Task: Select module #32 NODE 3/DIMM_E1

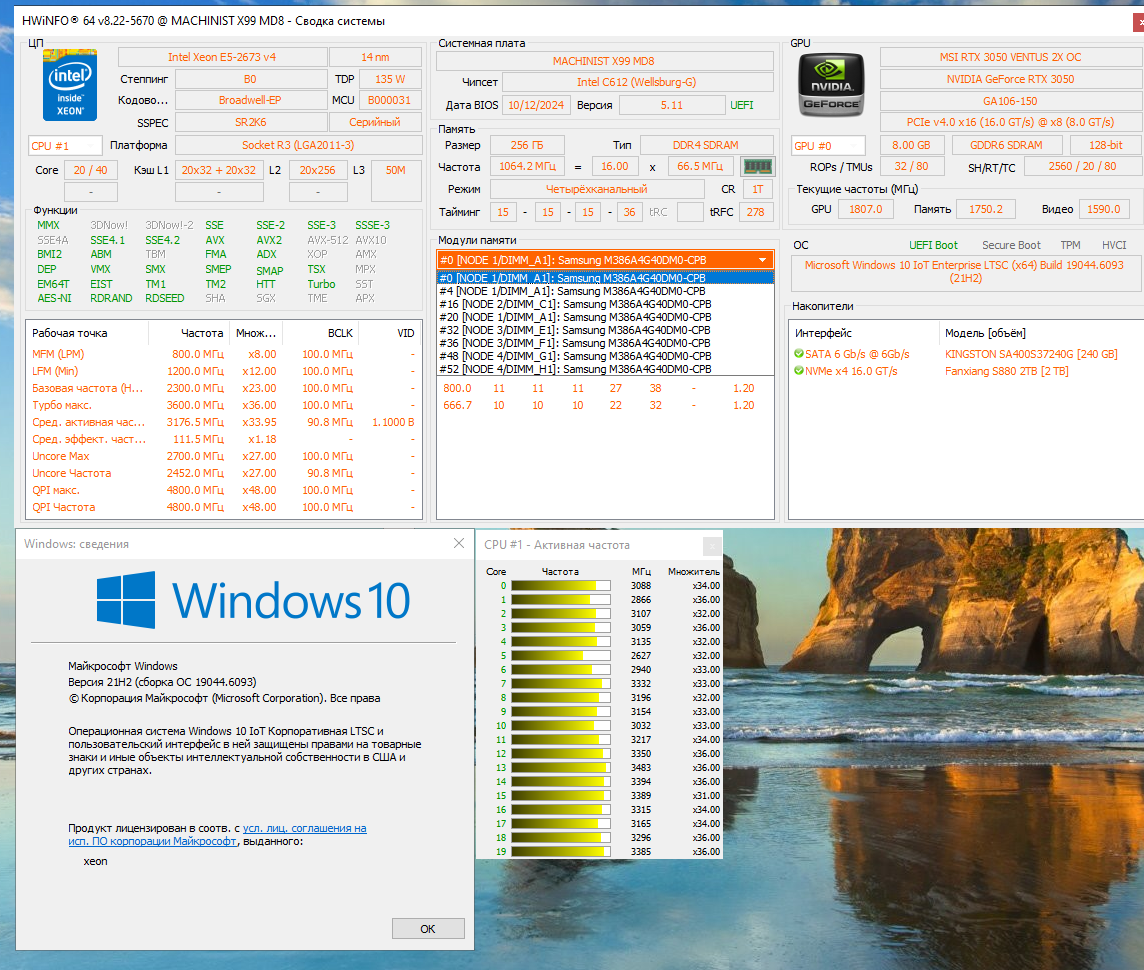Action: pos(605,330)
